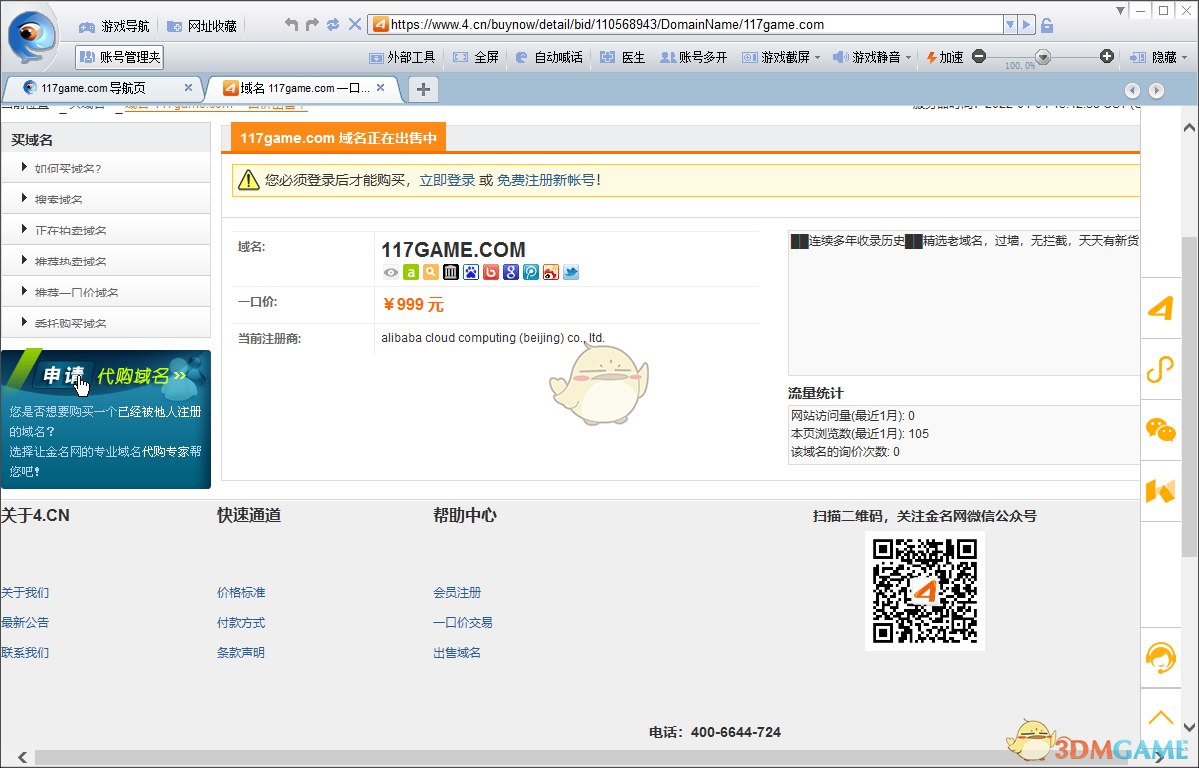Screen dimensions: 1199x768
Task: Expand the 如何买域名? sidebar item
Action: (x=68, y=168)
